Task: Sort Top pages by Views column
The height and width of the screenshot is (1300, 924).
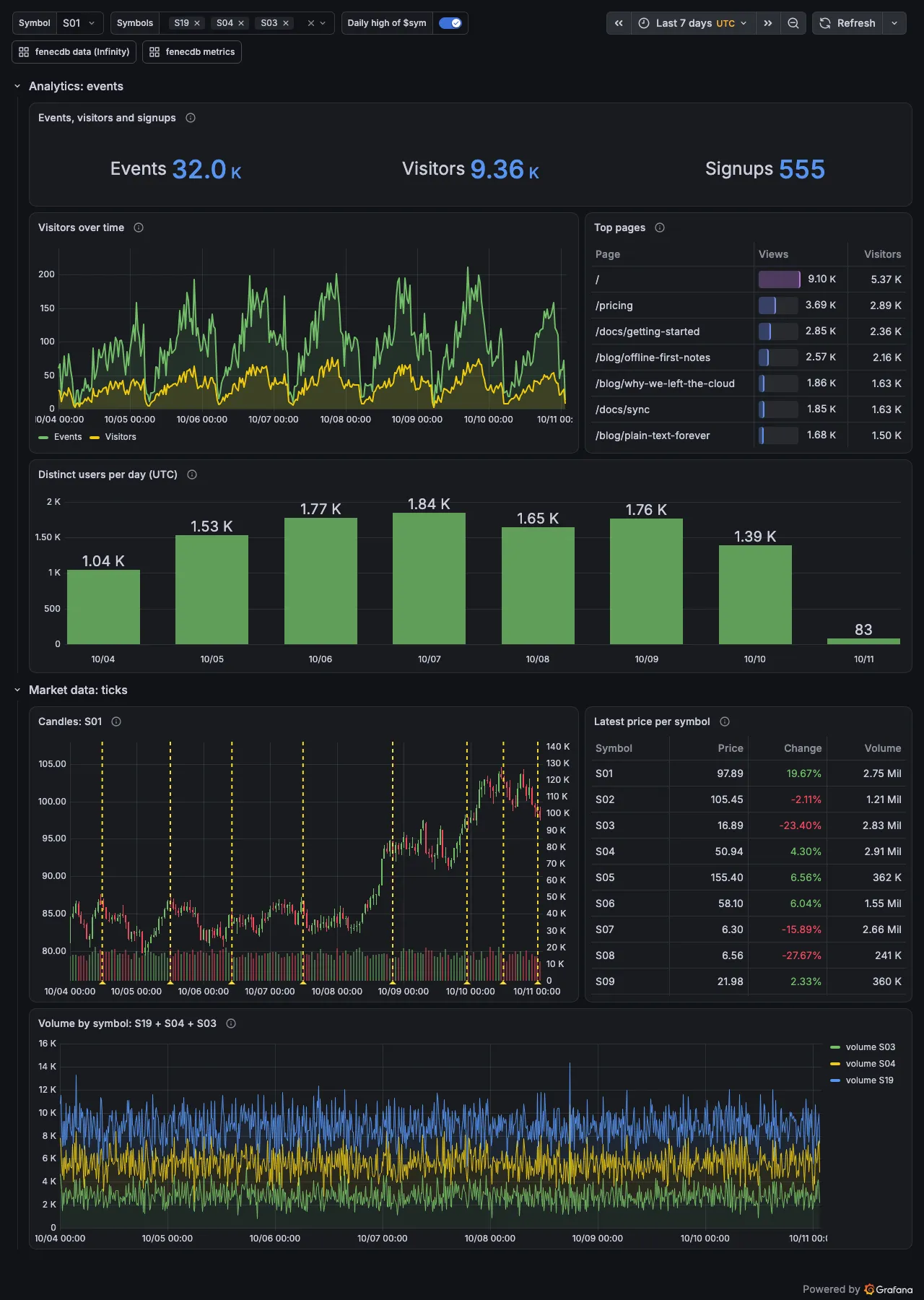Action: tap(773, 254)
